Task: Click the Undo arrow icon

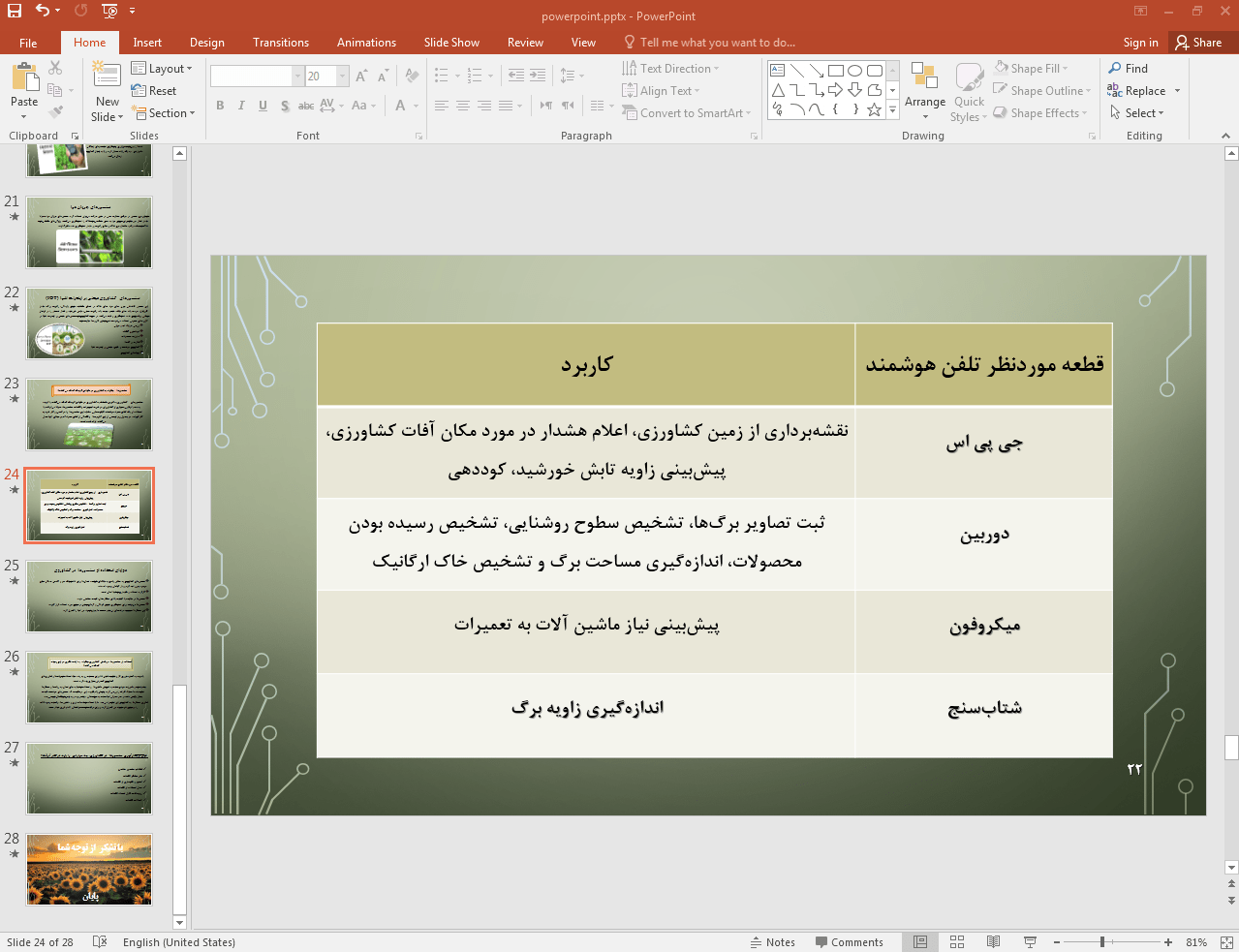Action: click(x=43, y=11)
